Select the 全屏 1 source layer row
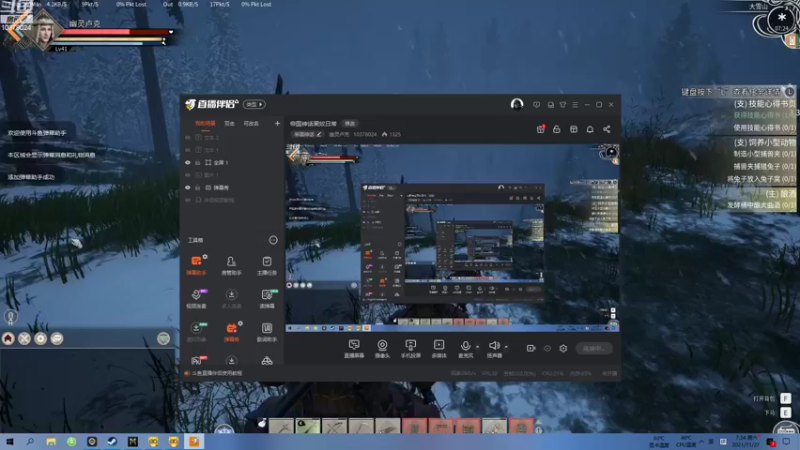This screenshot has width=800, height=450. click(232, 163)
